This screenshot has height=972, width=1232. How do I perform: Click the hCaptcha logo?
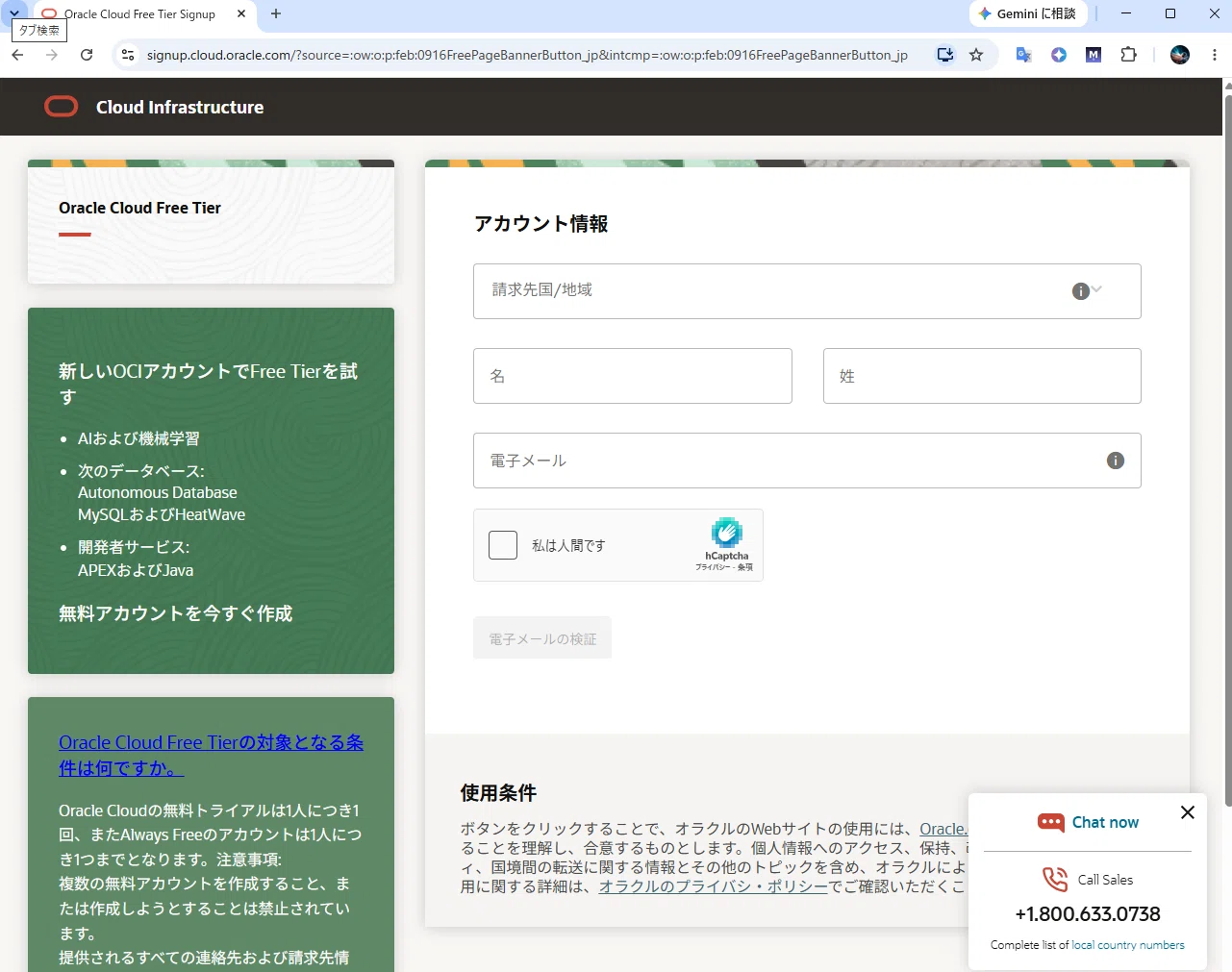(x=727, y=532)
